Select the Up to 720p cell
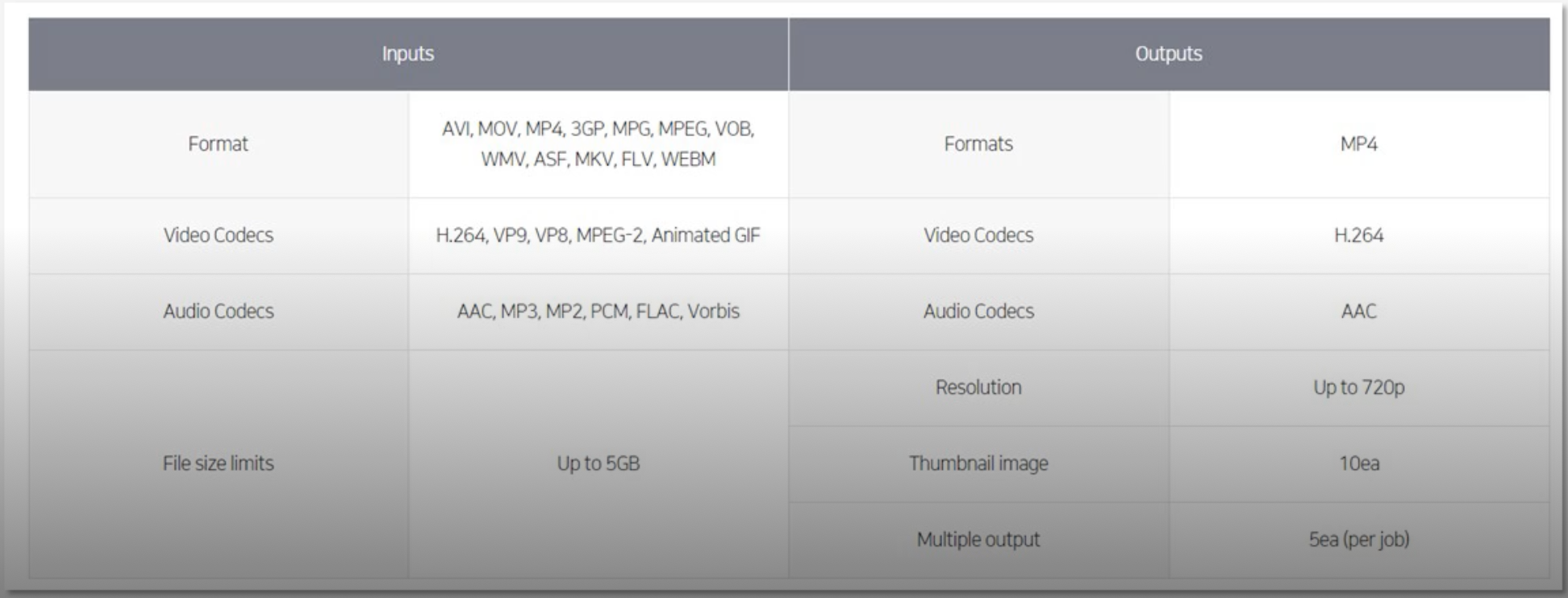The height and width of the screenshot is (598, 1568). pos(1358,388)
